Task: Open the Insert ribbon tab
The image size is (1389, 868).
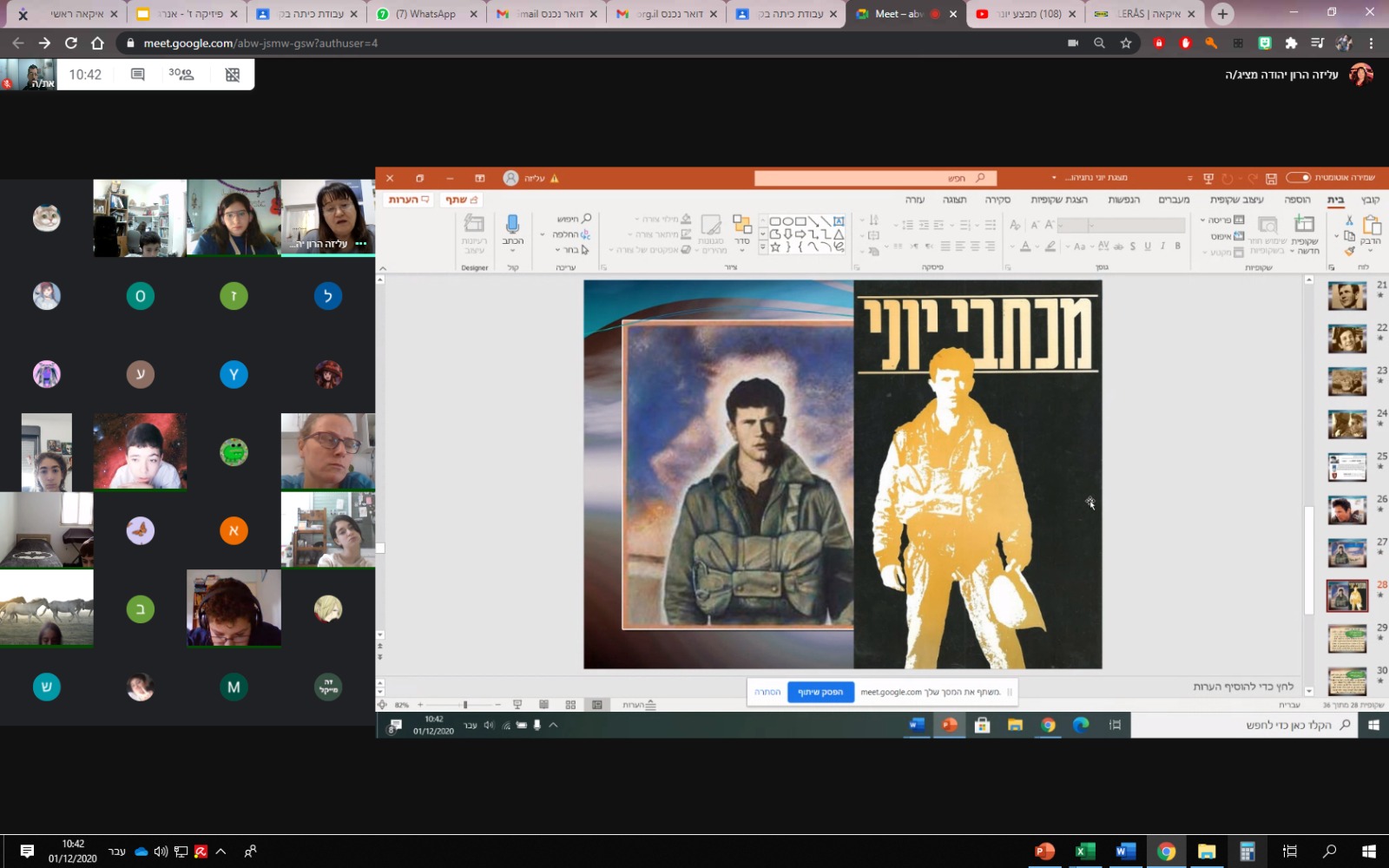Action: click(x=1297, y=200)
